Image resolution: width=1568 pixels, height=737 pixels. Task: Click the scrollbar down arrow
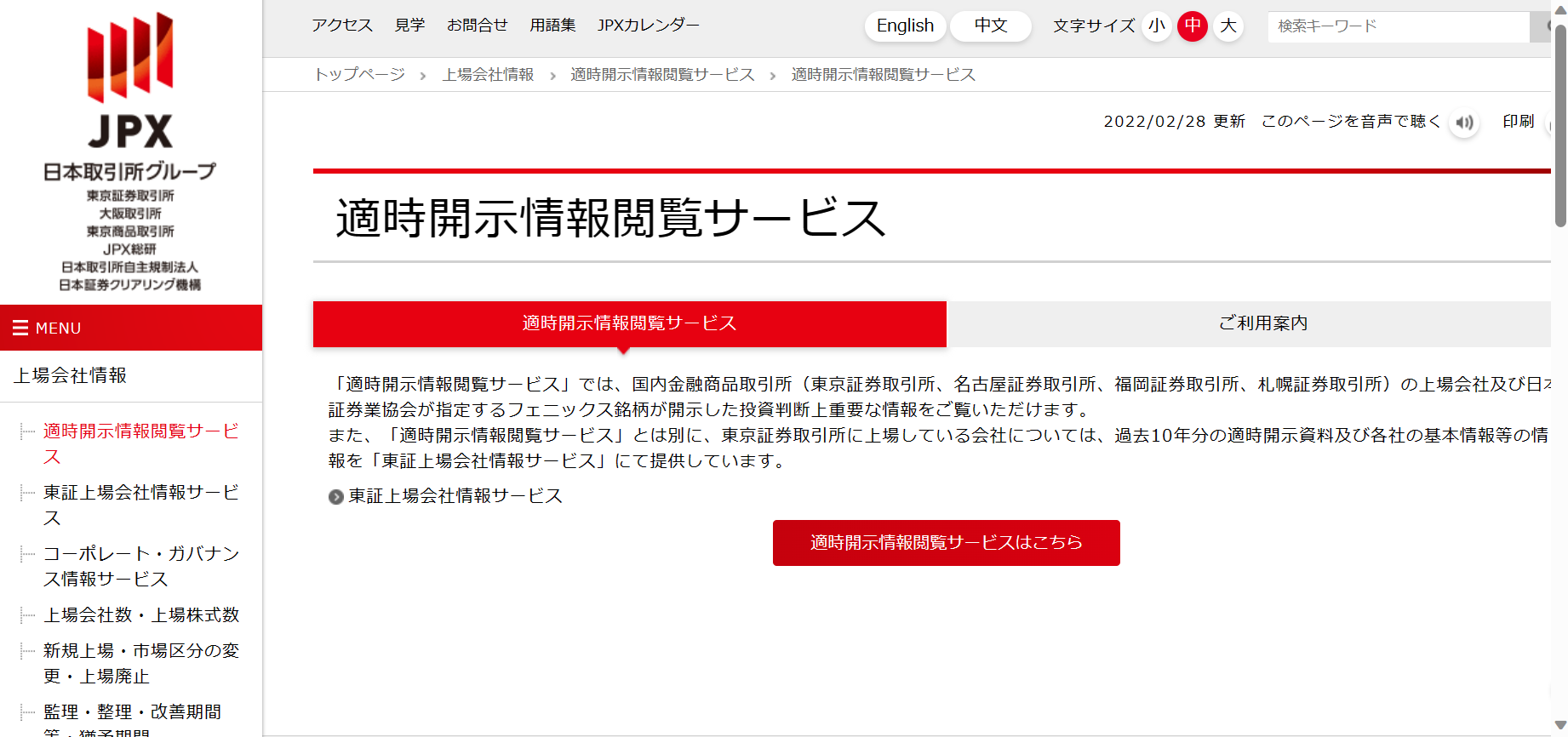click(x=1560, y=727)
